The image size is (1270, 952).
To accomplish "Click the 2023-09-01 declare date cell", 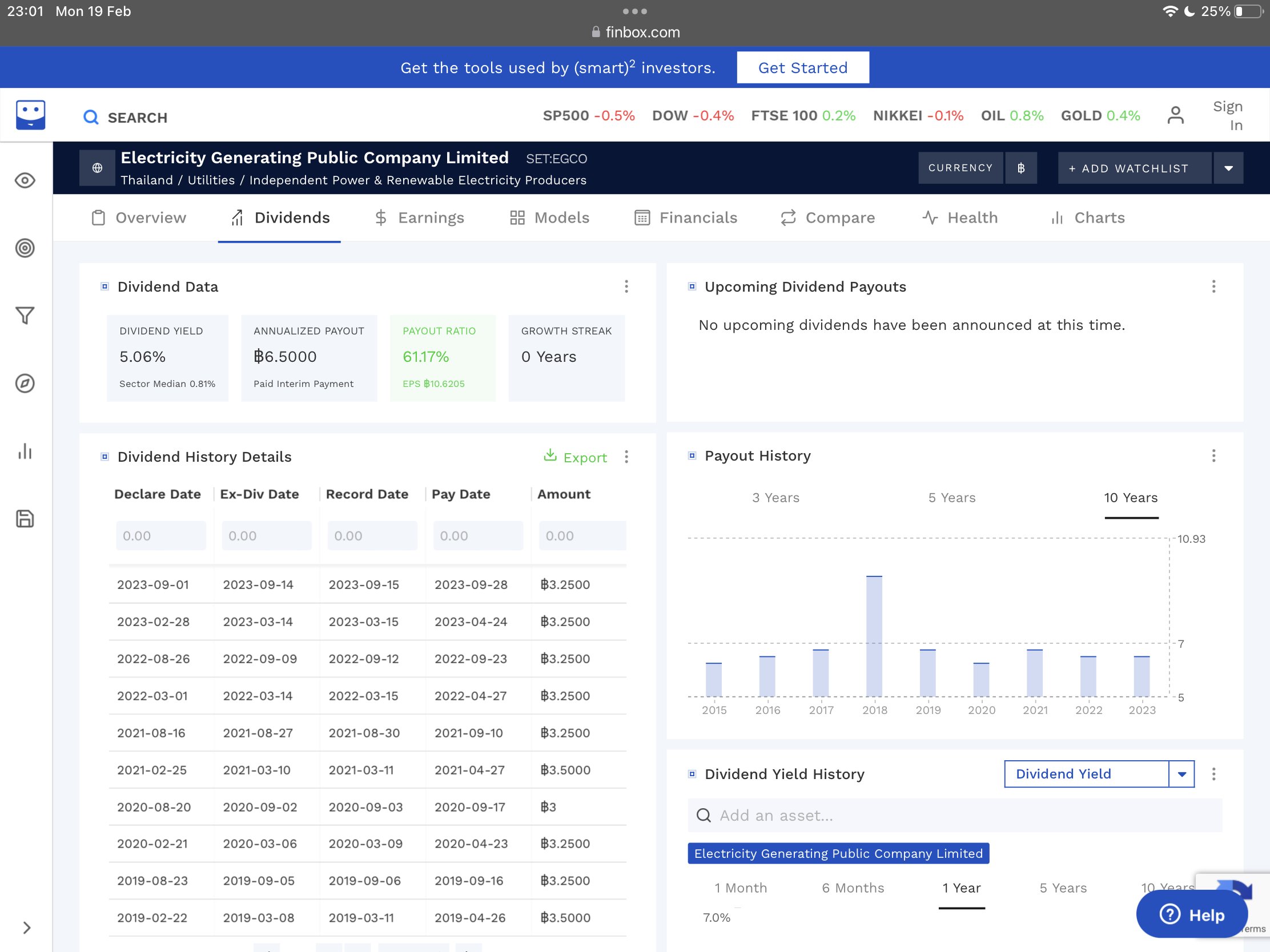I will click(152, 585).
